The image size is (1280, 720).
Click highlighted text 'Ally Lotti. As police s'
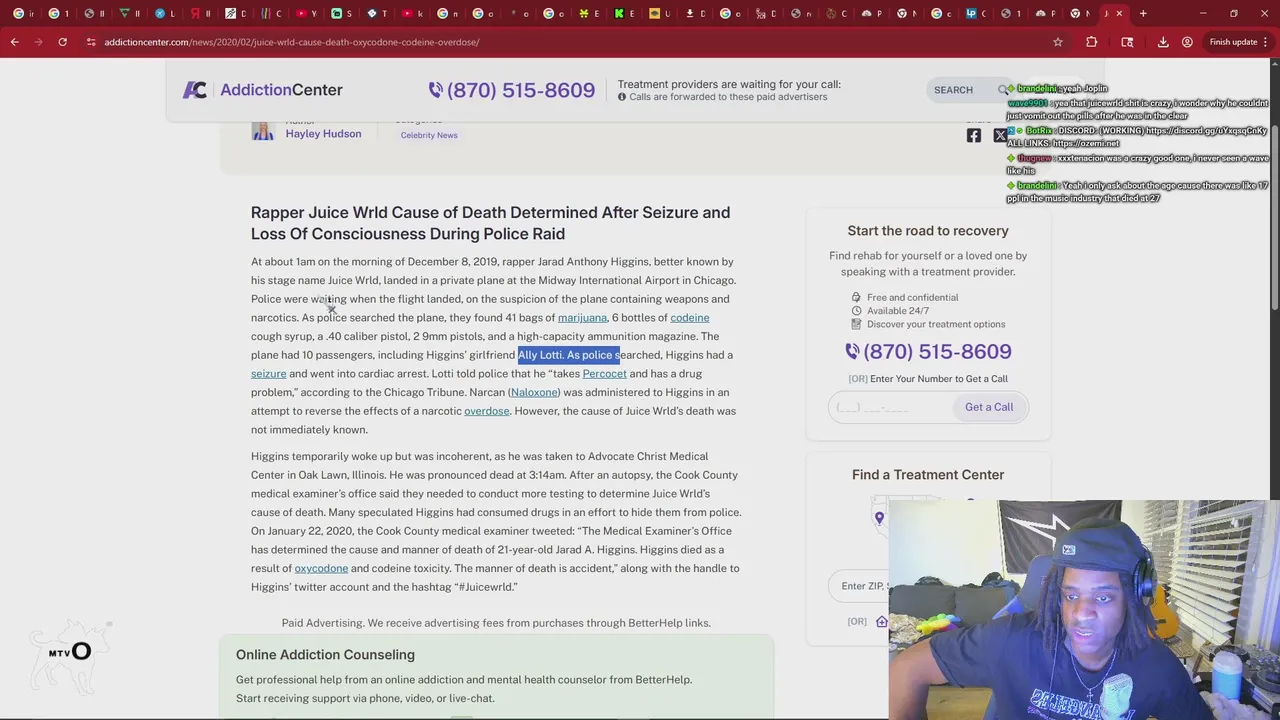coord(569,355)
